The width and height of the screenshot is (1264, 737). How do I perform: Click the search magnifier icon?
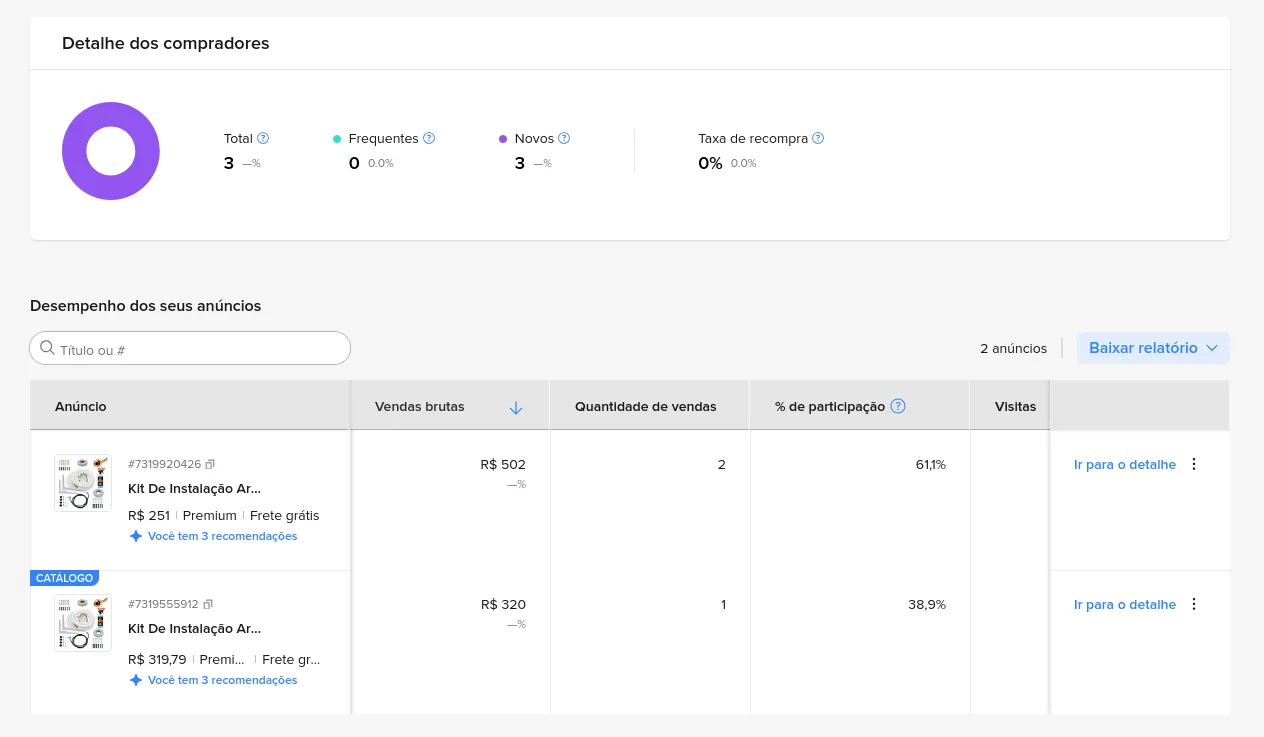(47, 348)
